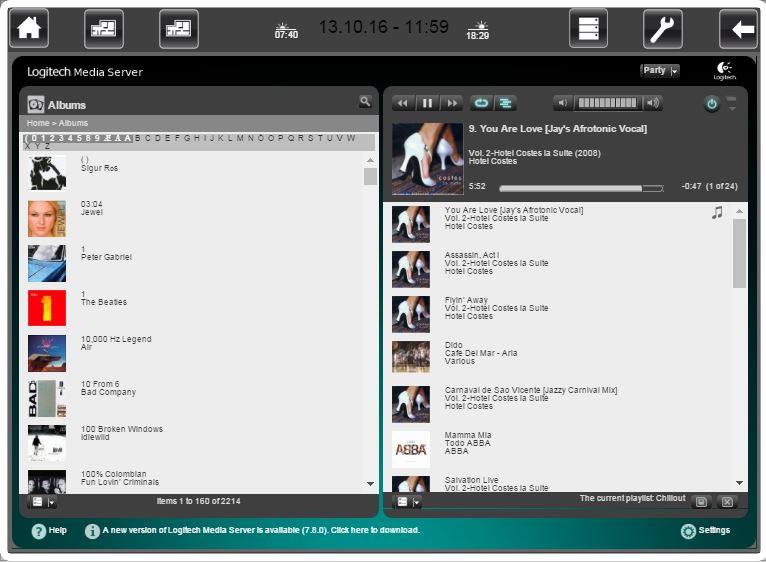Click the now playing song title
This screenshot has height=562, width=766.
point(557,129)
